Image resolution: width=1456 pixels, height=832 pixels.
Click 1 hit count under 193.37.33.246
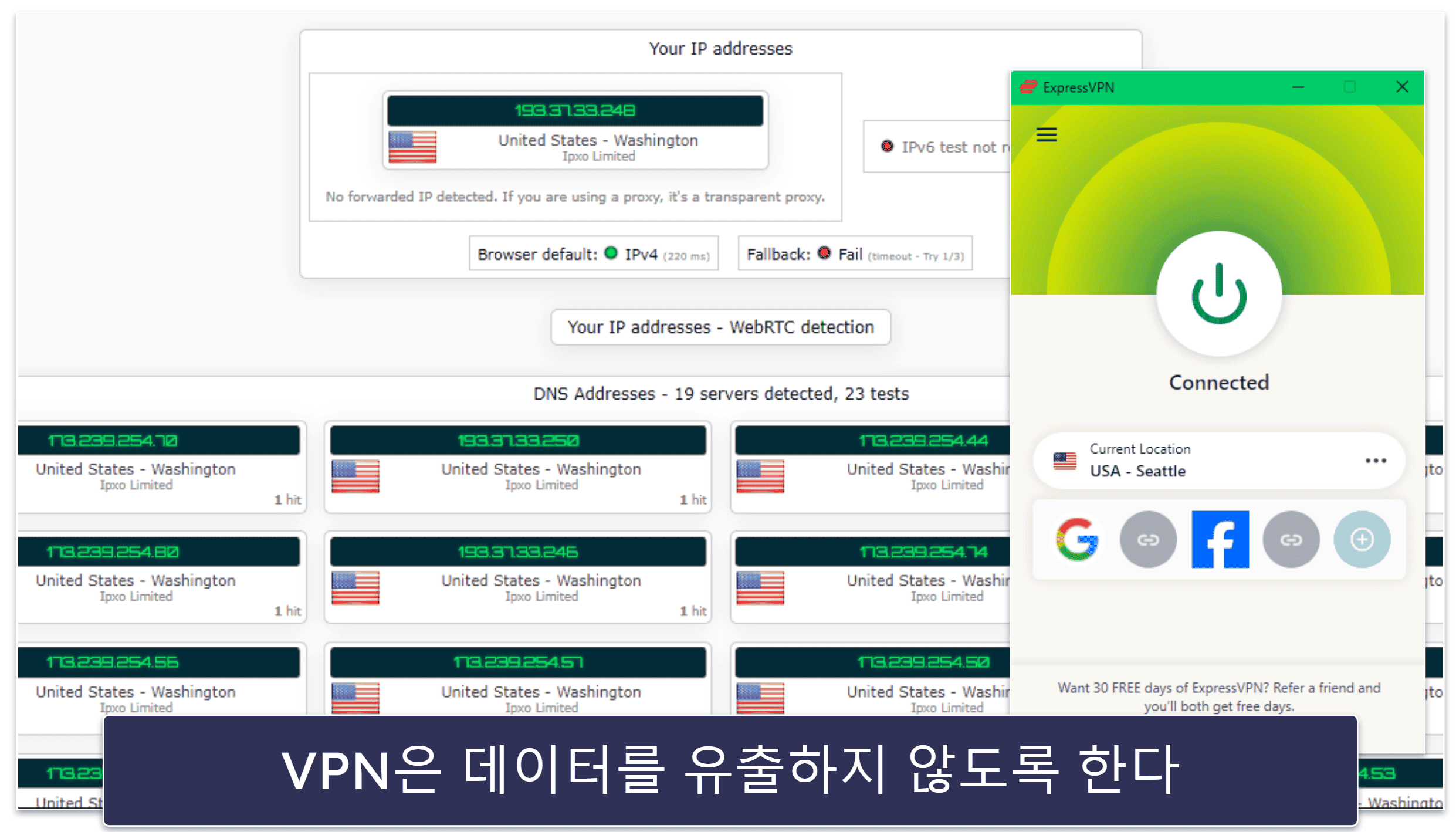tap(693, 611)
